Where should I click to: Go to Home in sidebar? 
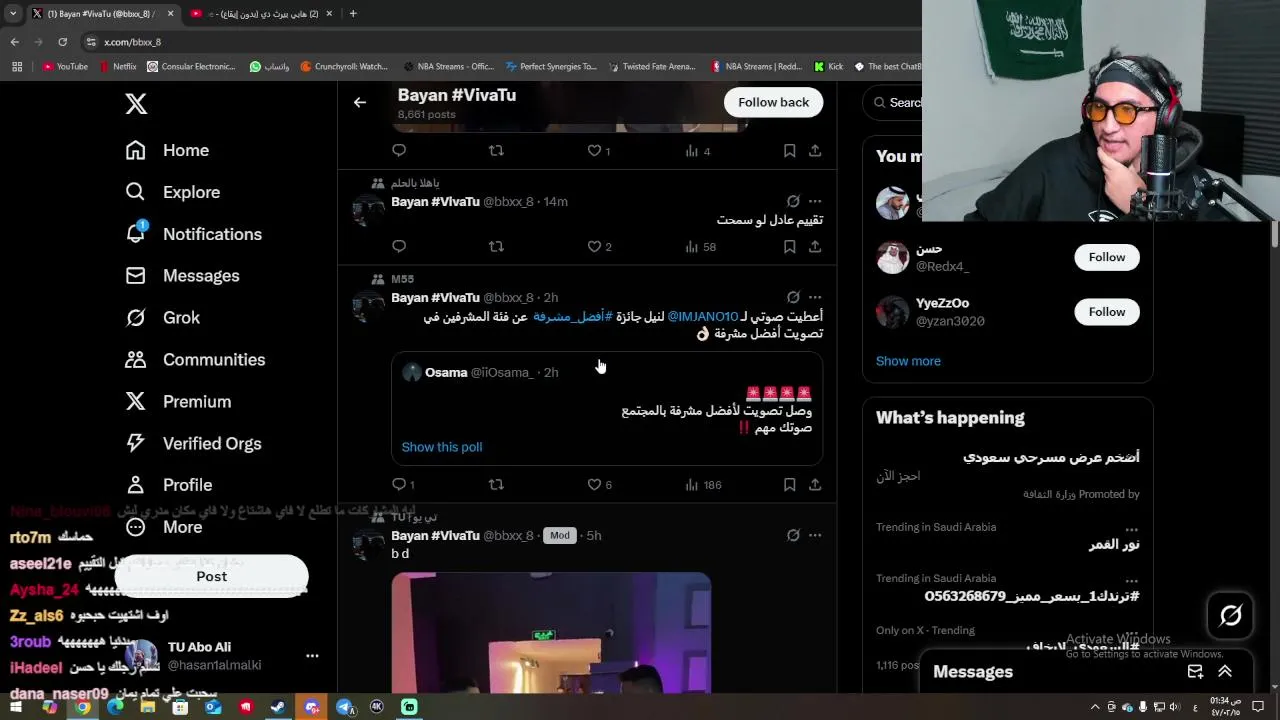pos(167,150)
